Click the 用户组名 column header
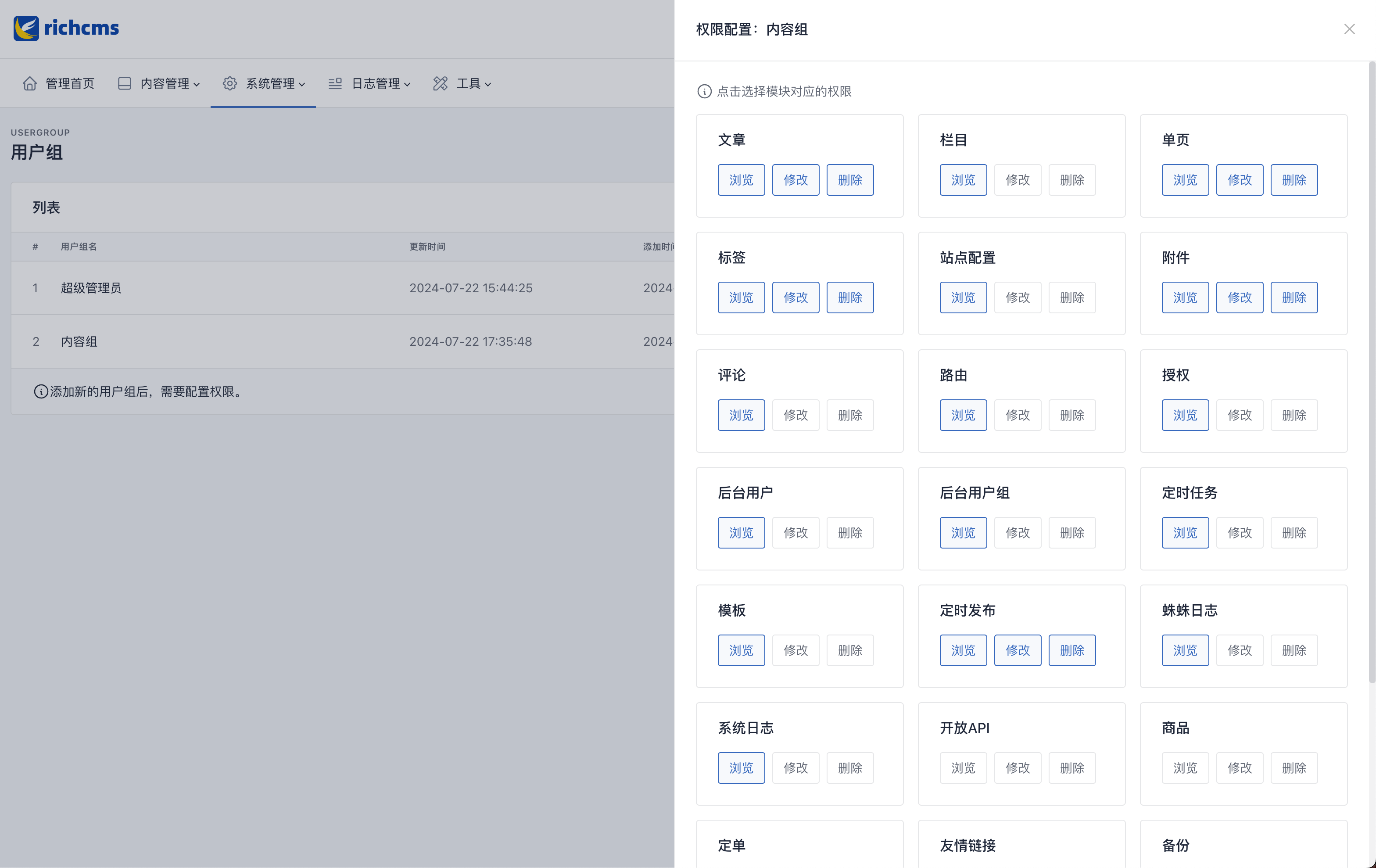This screenshot has height=868, width=1376. [79, 247]
